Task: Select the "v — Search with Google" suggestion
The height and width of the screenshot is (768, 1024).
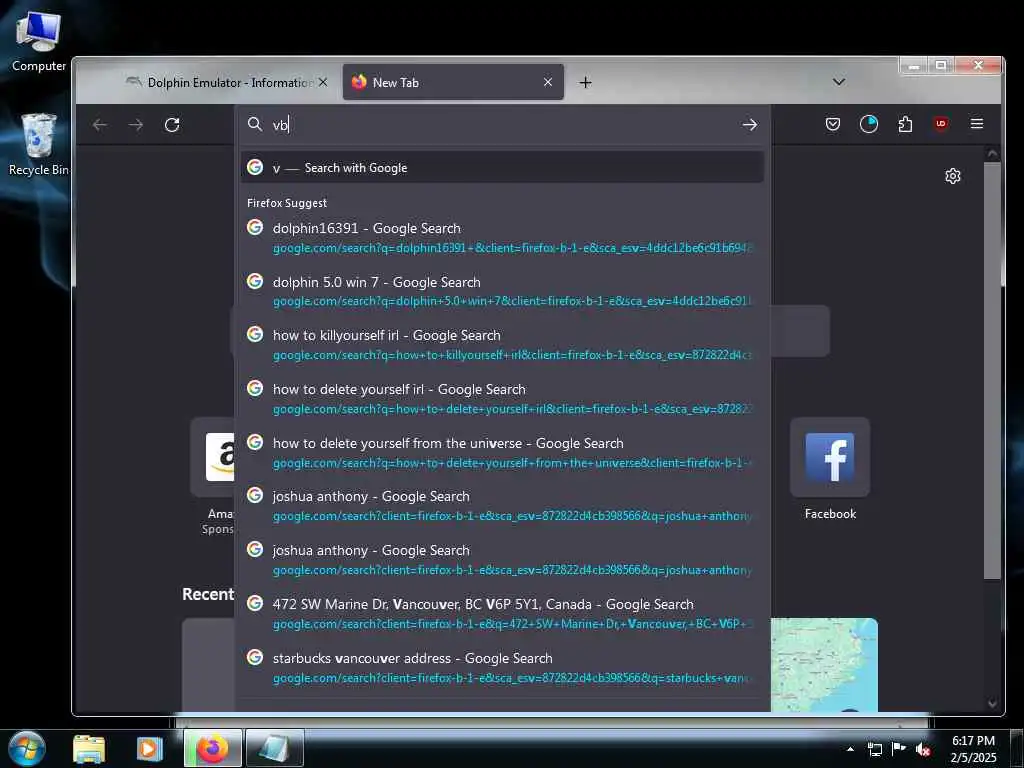Action: tap(502, 168)
